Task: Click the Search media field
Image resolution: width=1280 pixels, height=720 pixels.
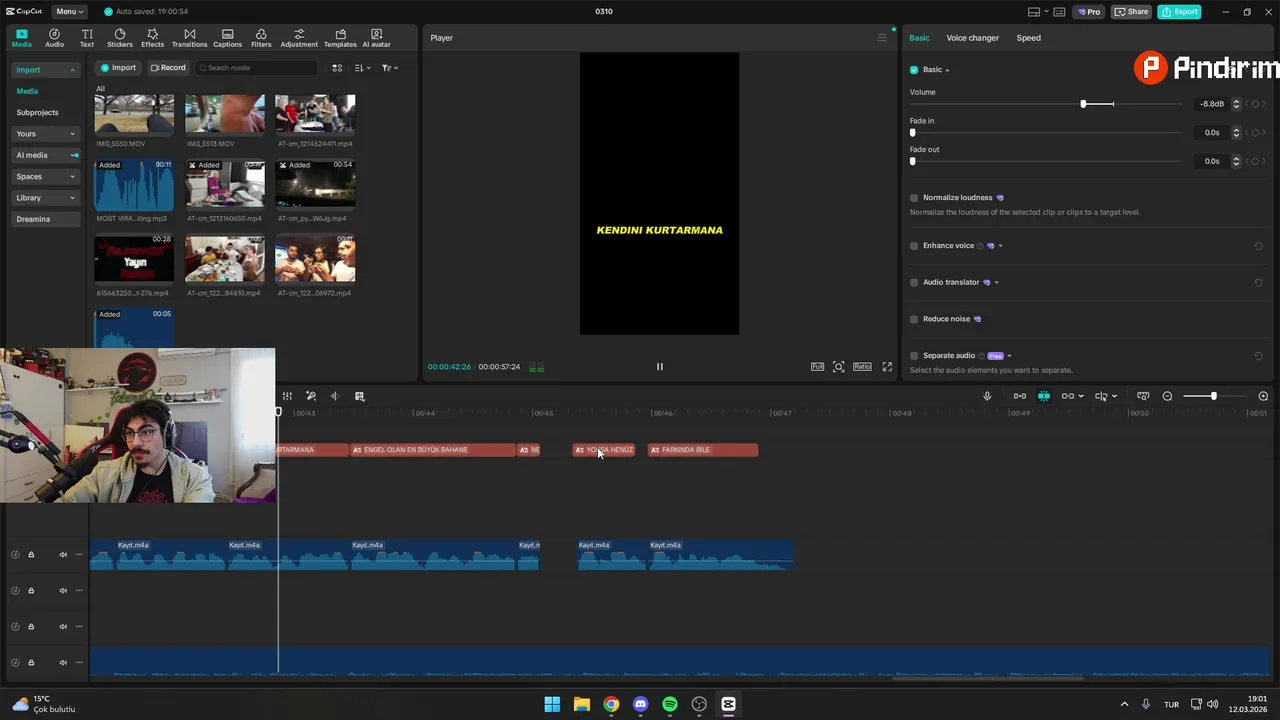Action: [256, 68]
